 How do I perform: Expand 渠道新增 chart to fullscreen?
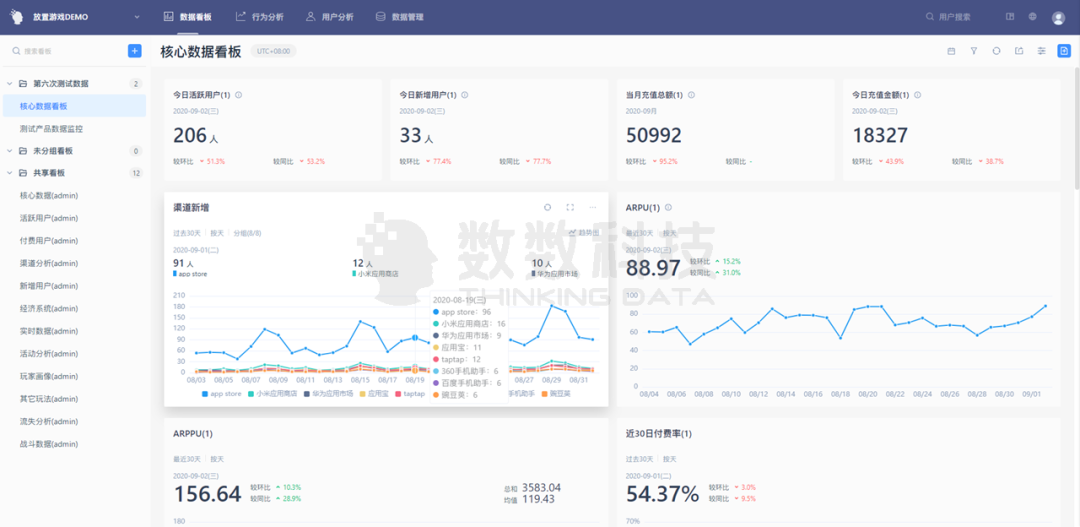tap(570, 207)
